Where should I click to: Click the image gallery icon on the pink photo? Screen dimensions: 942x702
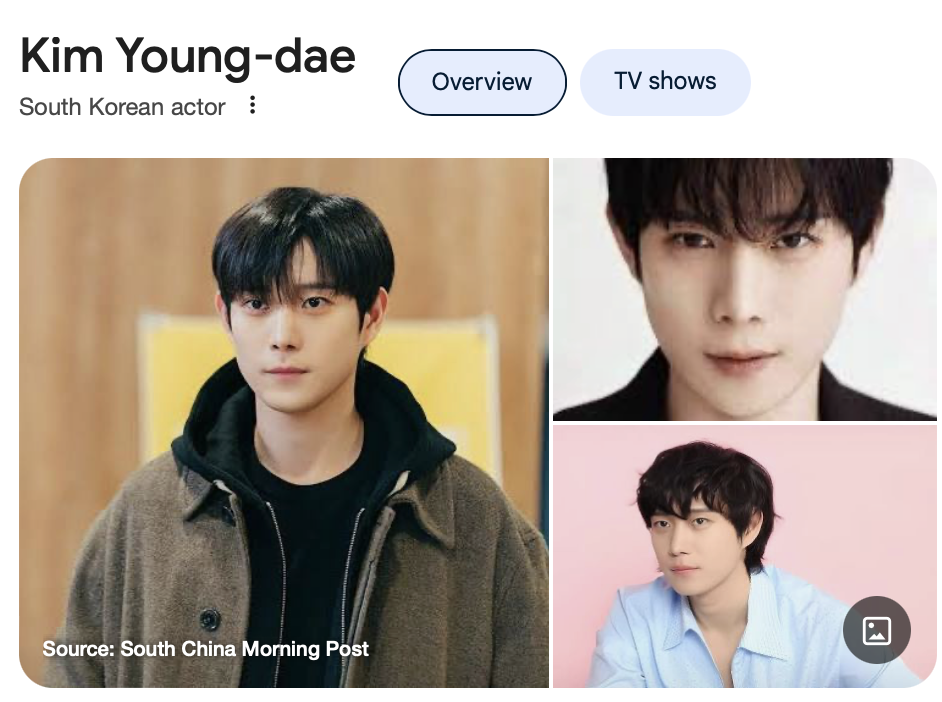[877, 631]
